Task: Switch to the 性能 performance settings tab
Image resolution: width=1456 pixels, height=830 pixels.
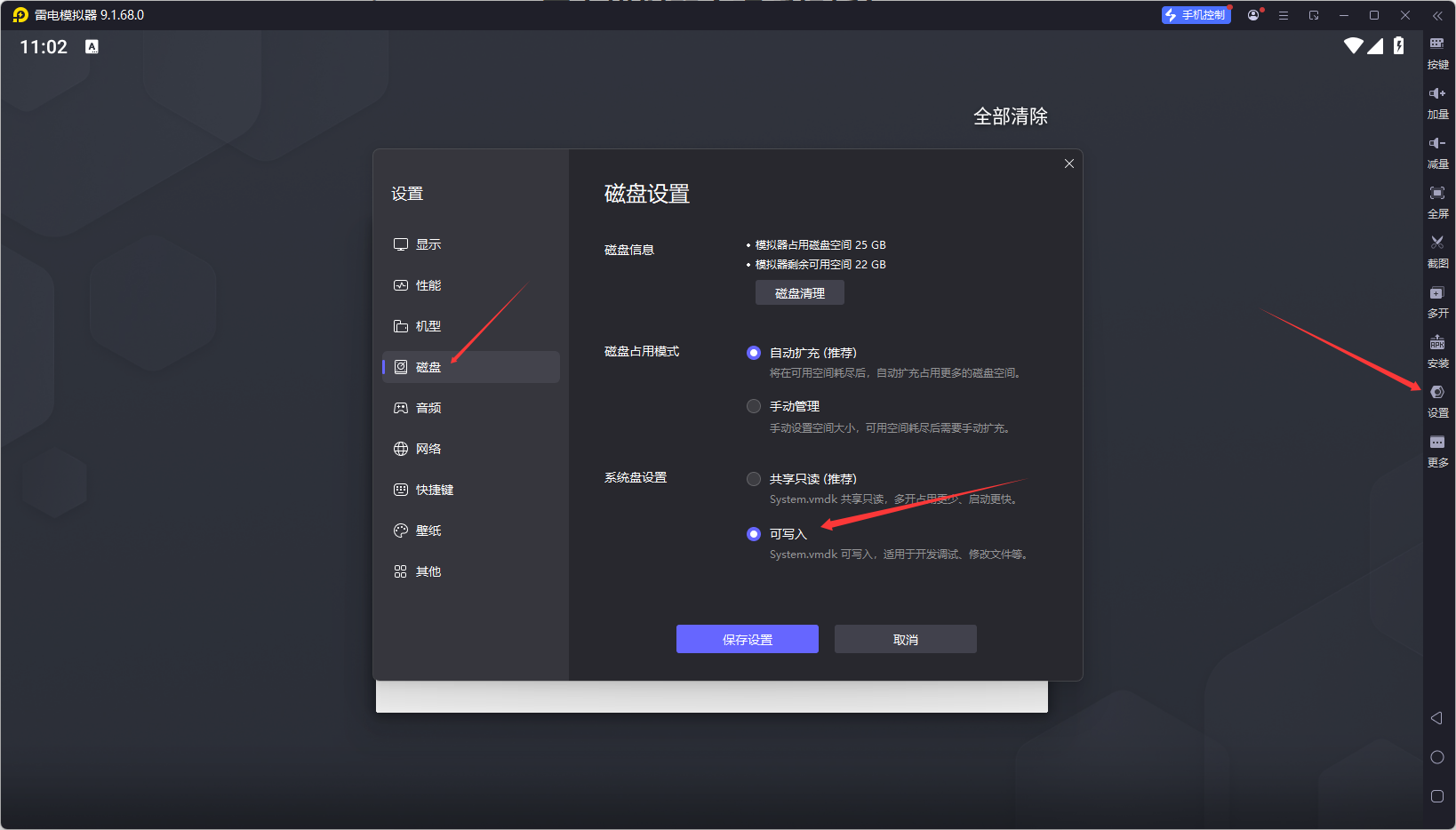Action: coord(471,285)
